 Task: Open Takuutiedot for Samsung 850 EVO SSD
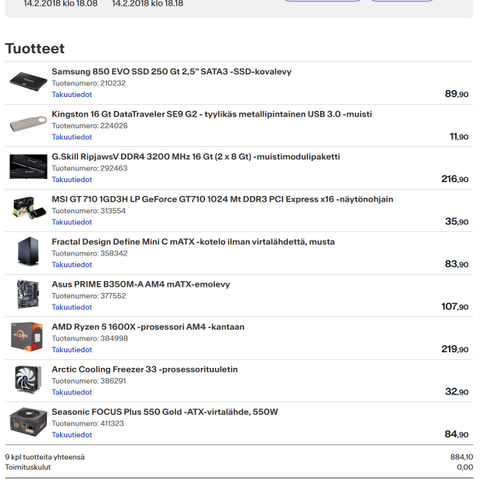pyautogui.click(x=72, y=94)
